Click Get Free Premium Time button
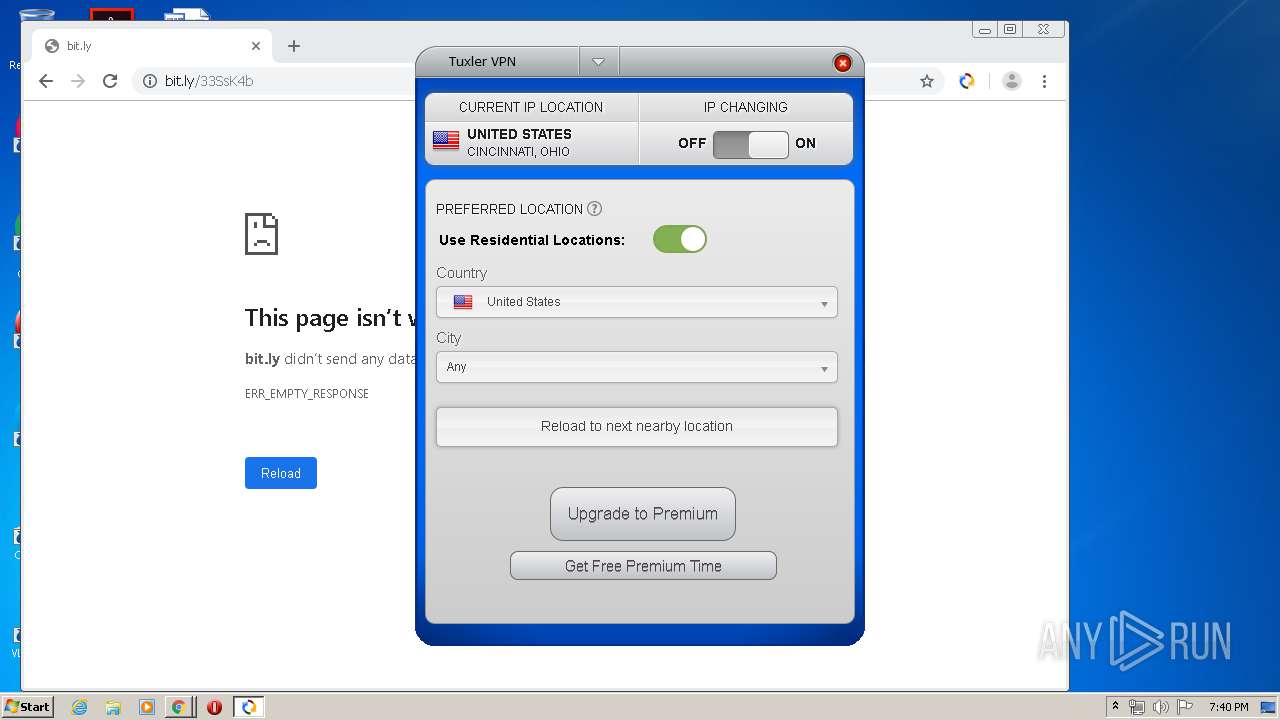The height and width of the screenshot is (720, 1280). click(x=643, y=566)
